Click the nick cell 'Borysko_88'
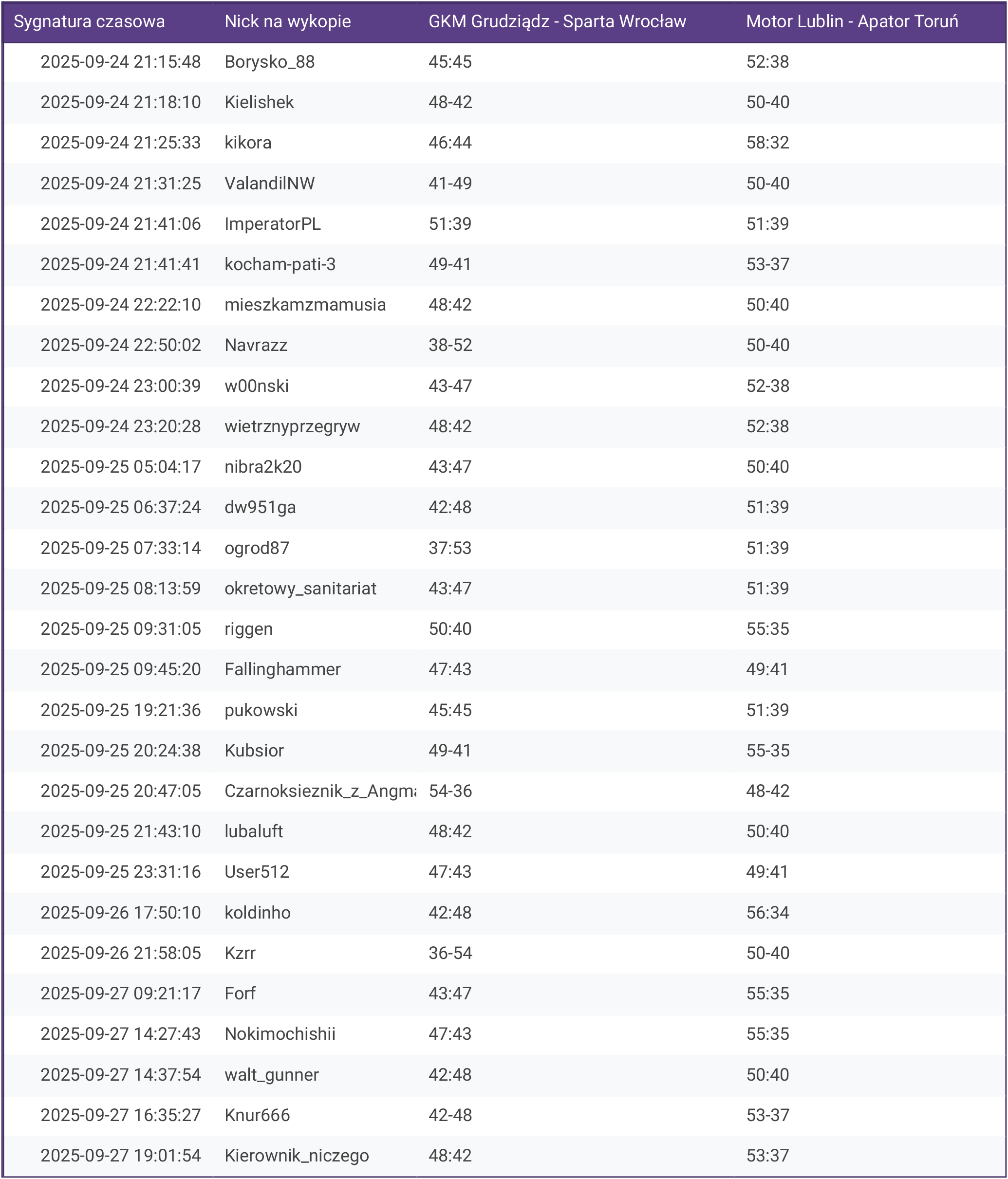1008x1179 pixels. tap(270, 62)
